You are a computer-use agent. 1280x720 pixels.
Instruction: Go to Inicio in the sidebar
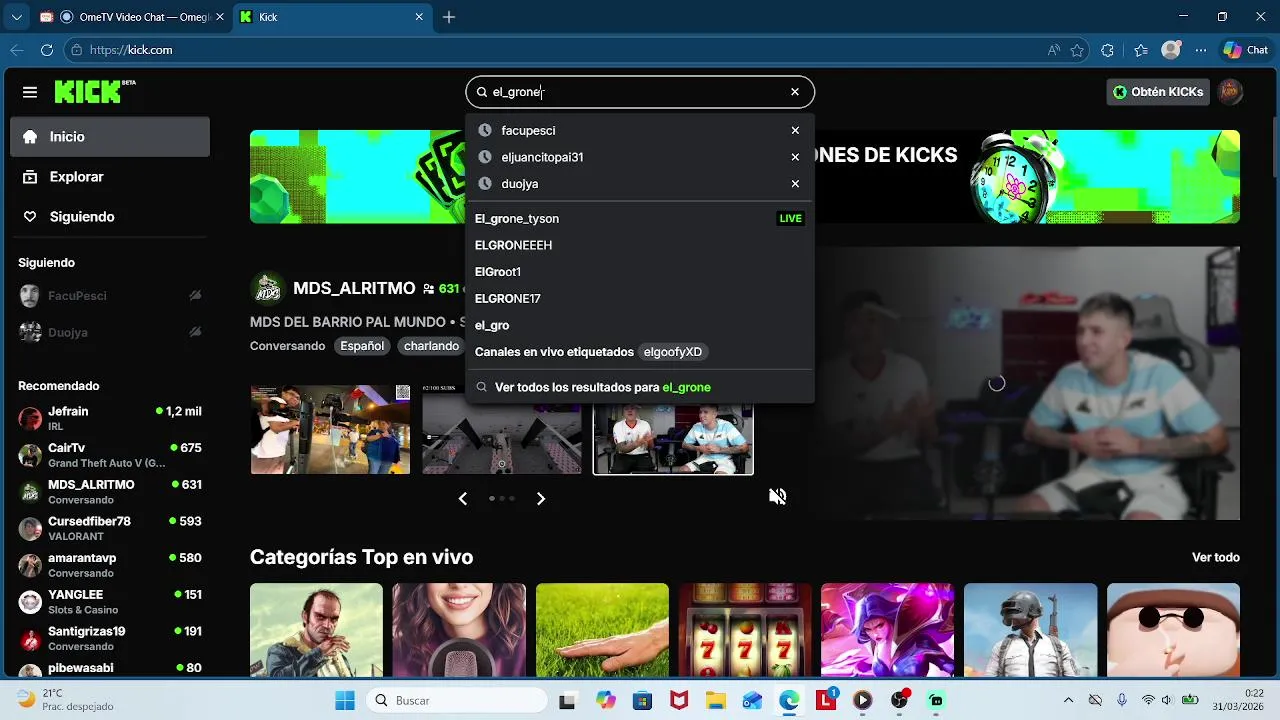[110, 137]
